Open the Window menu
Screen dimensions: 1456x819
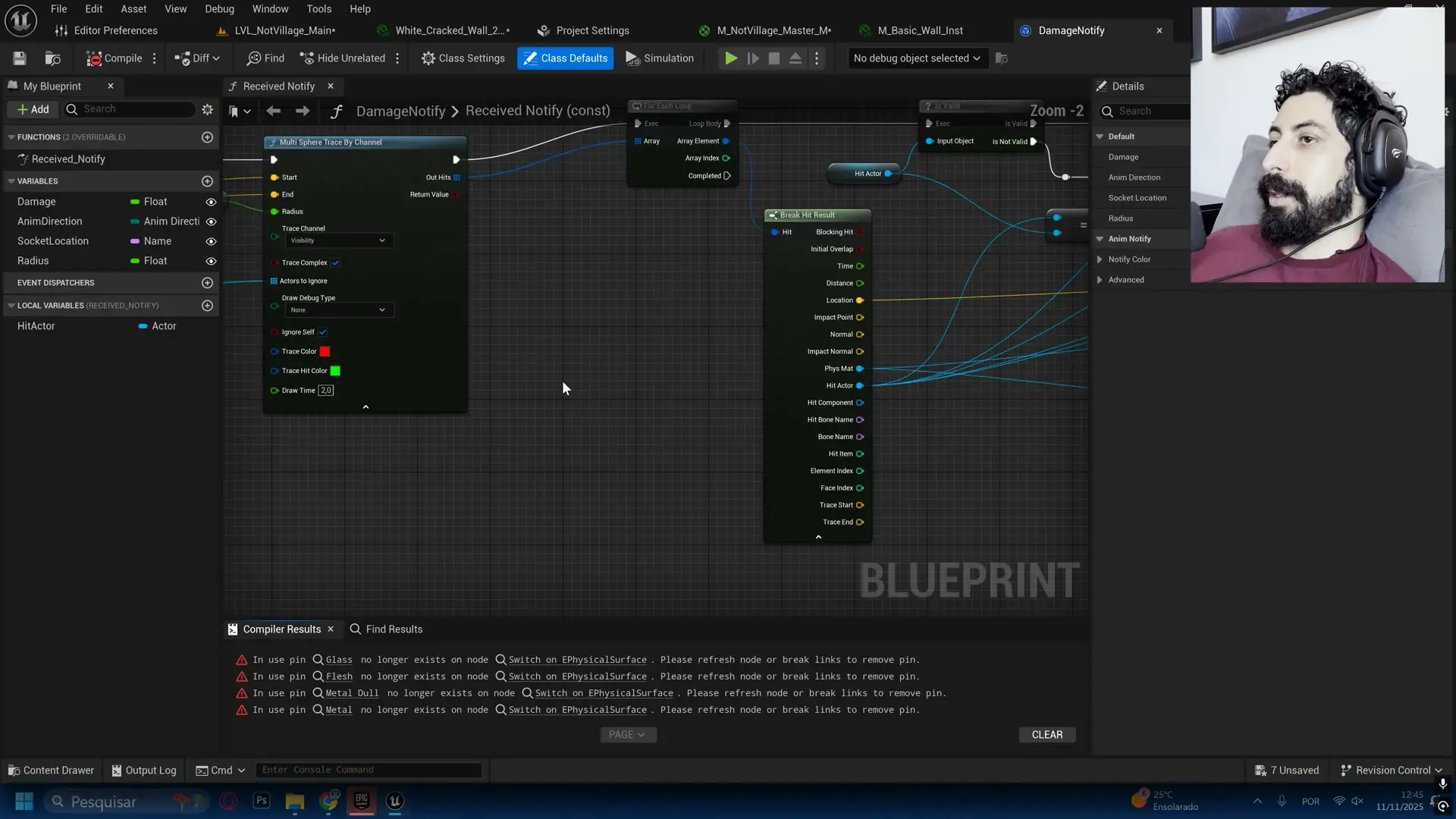click(270, 8)
